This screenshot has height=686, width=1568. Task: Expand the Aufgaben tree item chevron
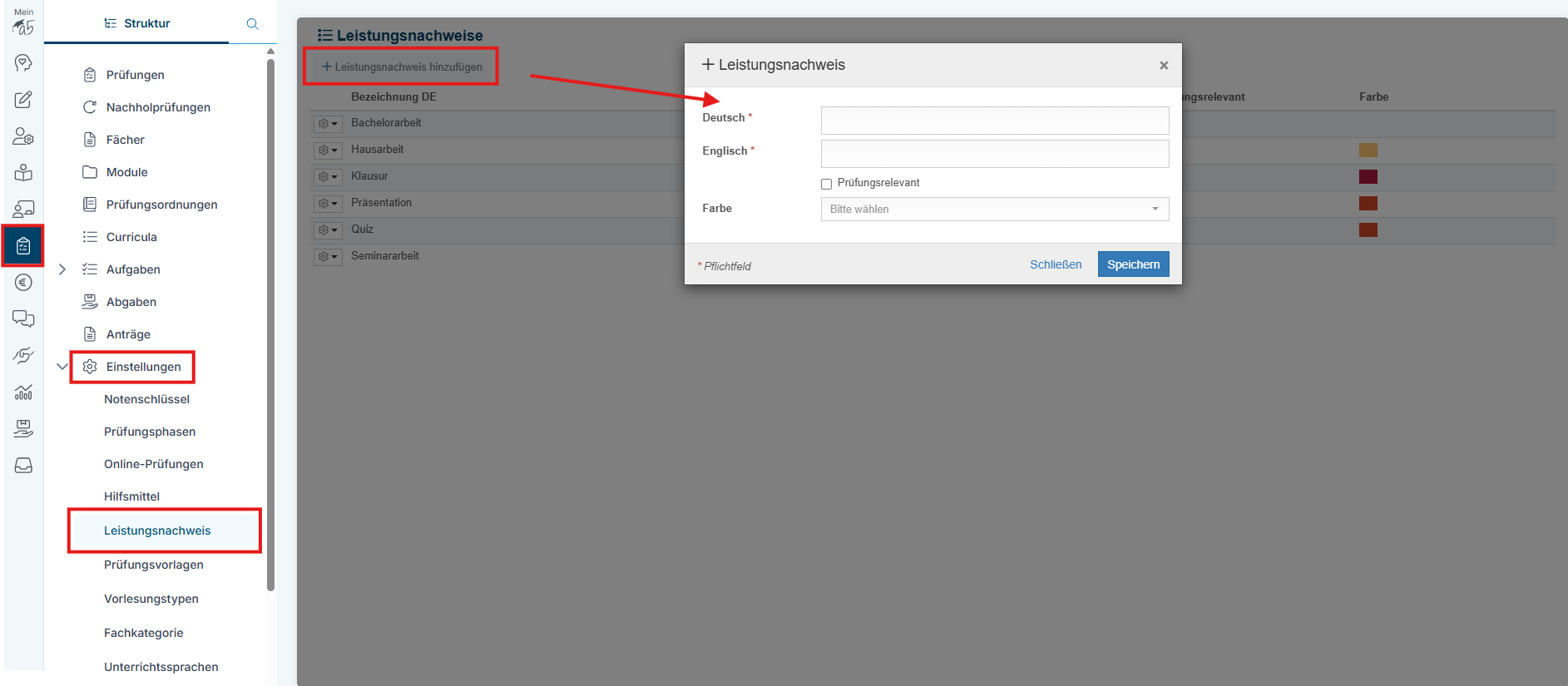click(62, 269)
